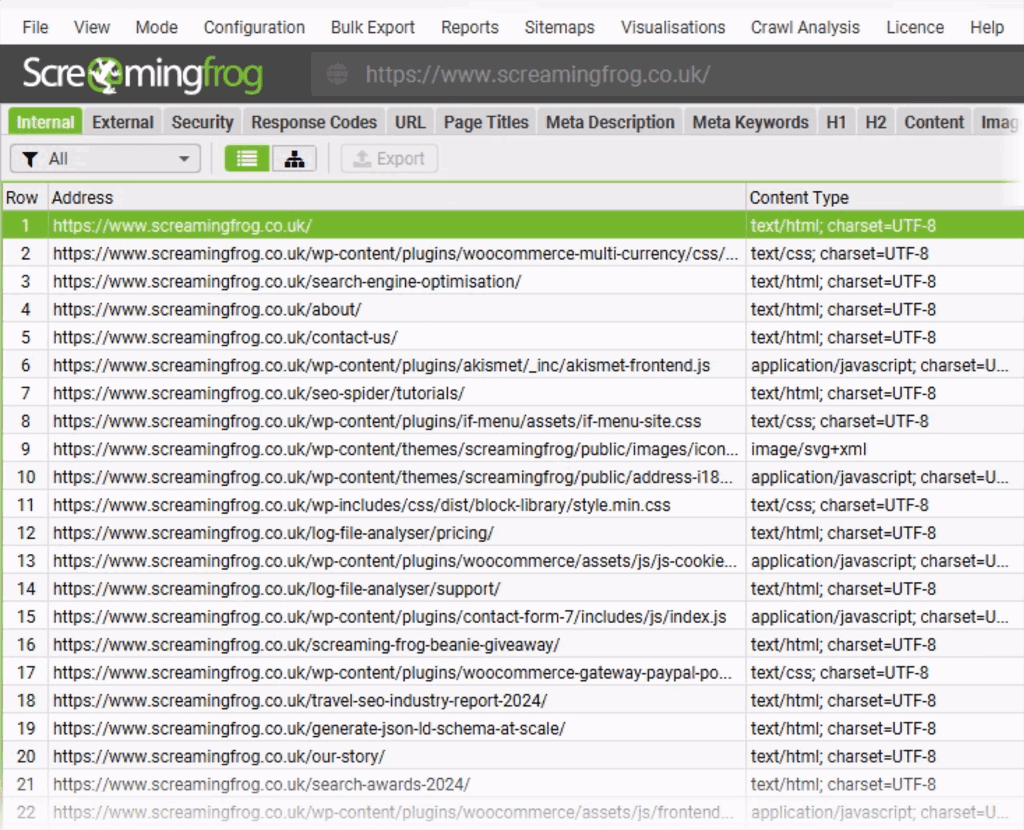
Task: Toggle to the H1 tab
Action: pos(837,121)
